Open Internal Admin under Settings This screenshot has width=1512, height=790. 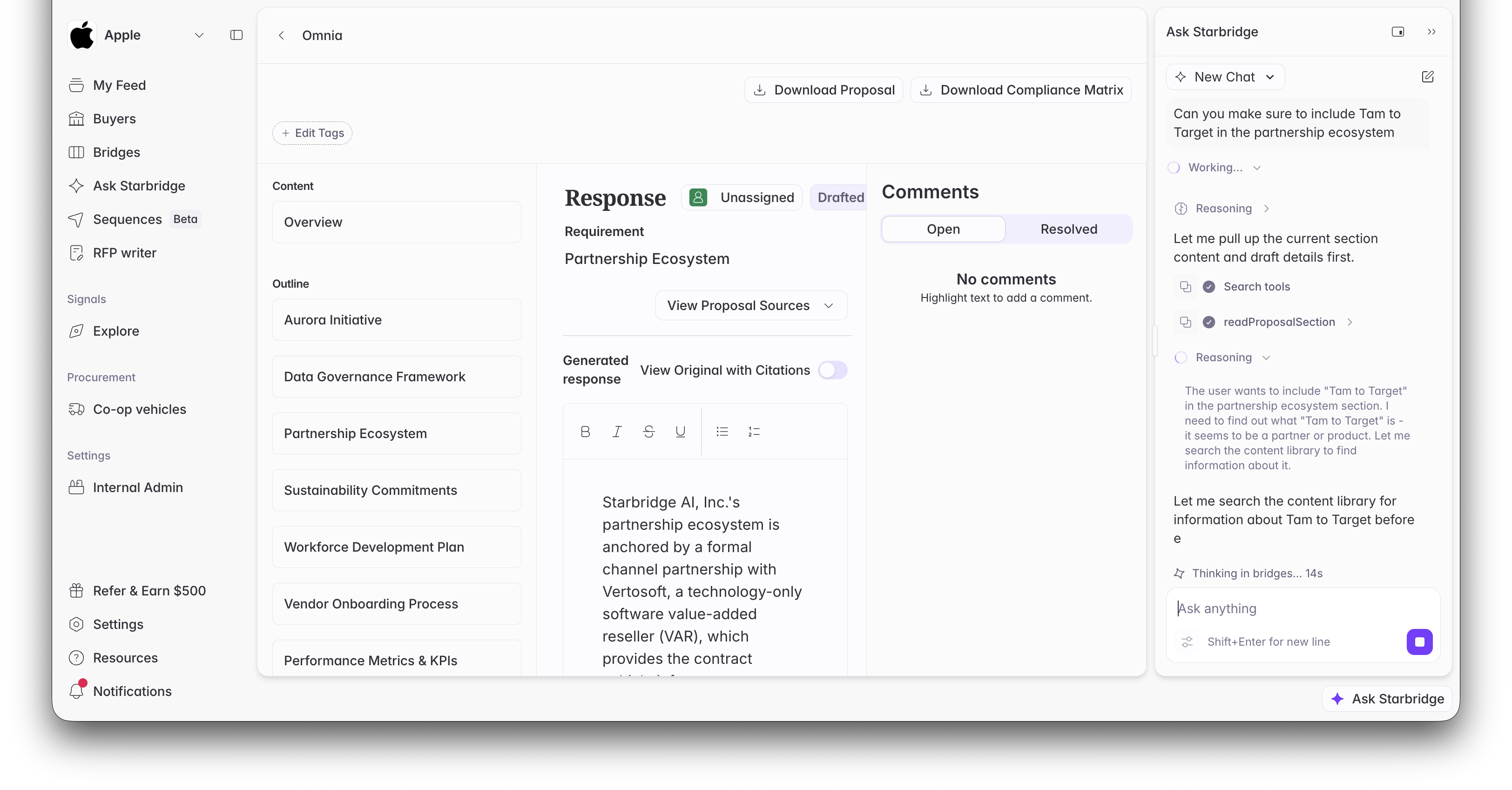pyautogui.click(x=137, y=487)
